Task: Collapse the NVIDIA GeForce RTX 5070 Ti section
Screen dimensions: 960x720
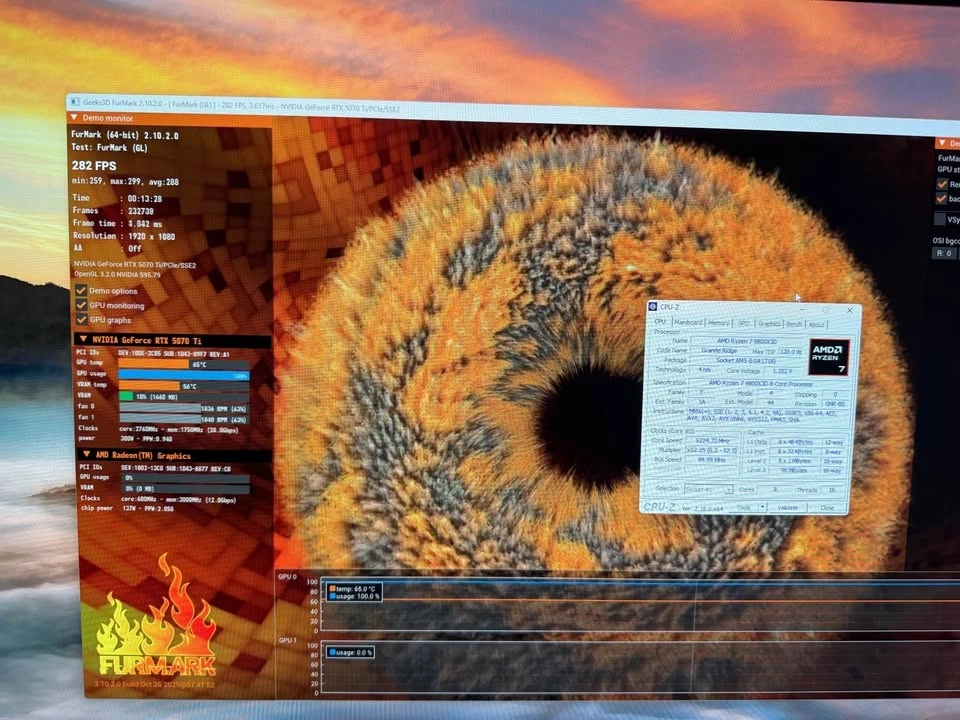Action: point(83,340)
